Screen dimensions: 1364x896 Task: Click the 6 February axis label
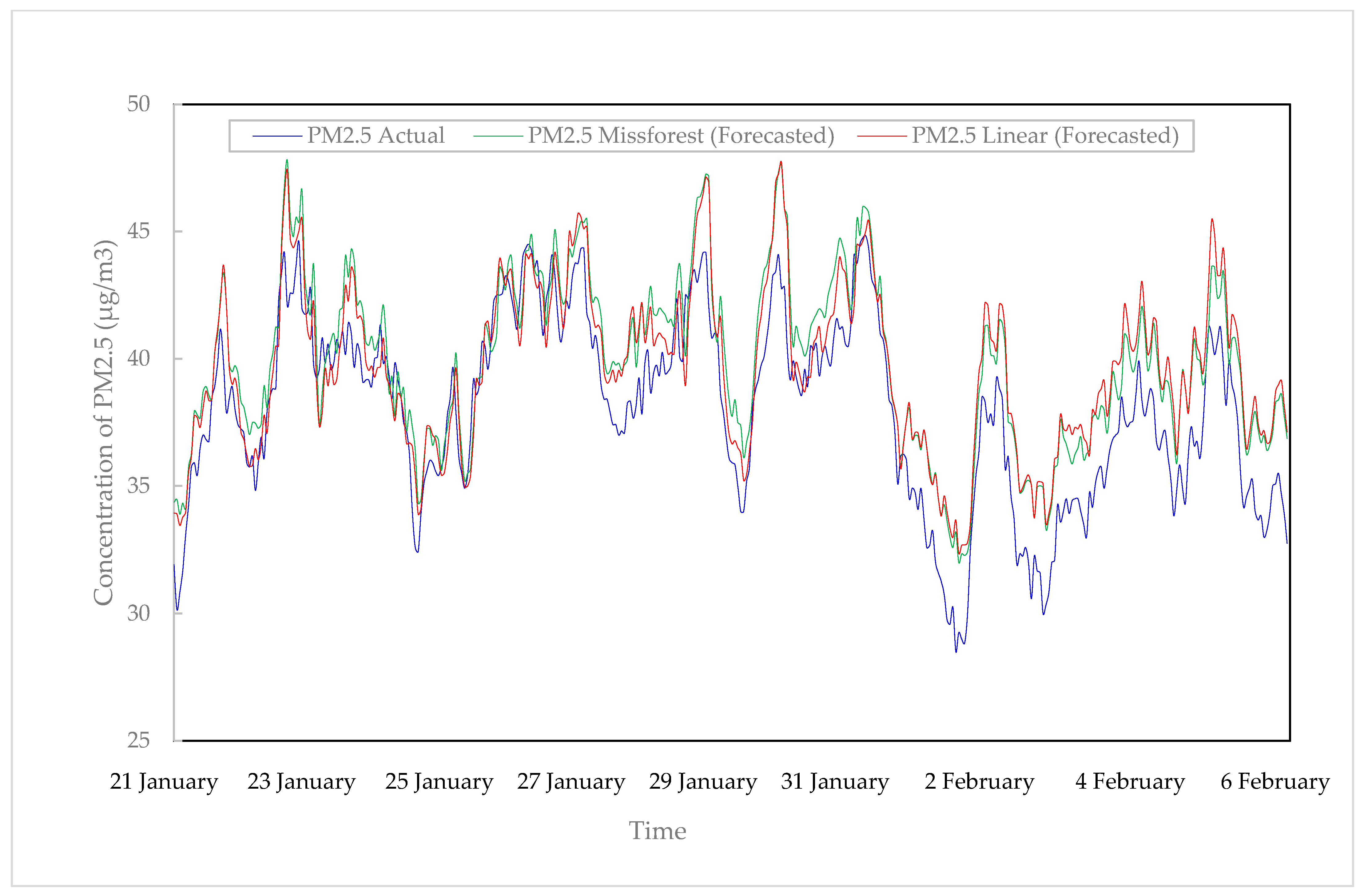point(1275,782)
